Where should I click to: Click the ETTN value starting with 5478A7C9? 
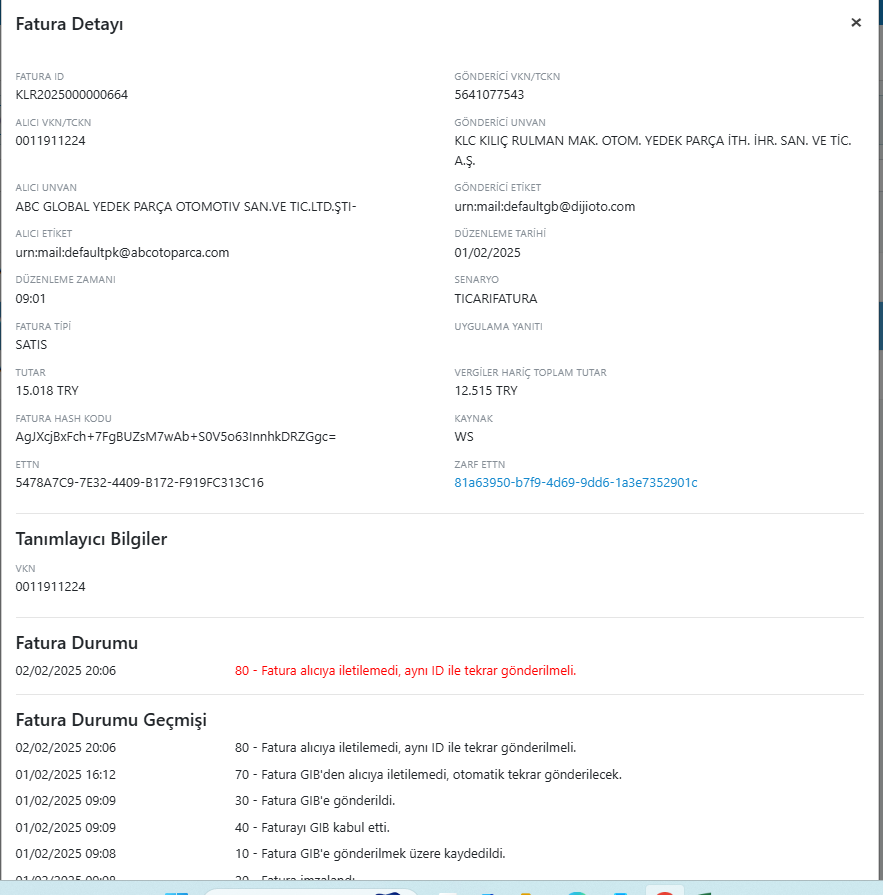[140, 483]
